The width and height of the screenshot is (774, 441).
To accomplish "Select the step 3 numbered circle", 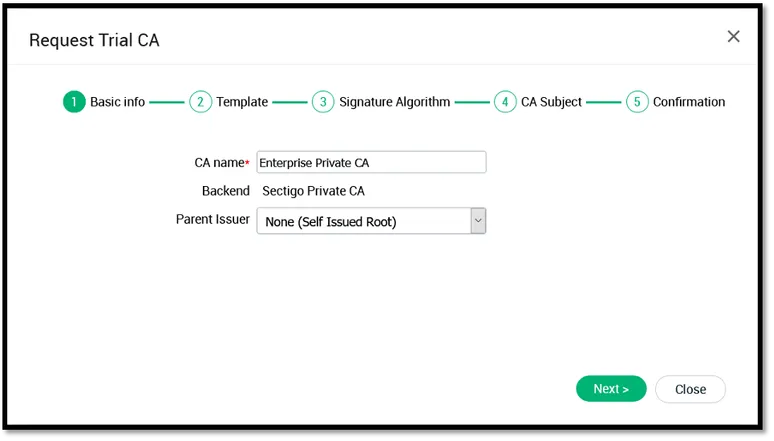I will (x=322, y=102).
